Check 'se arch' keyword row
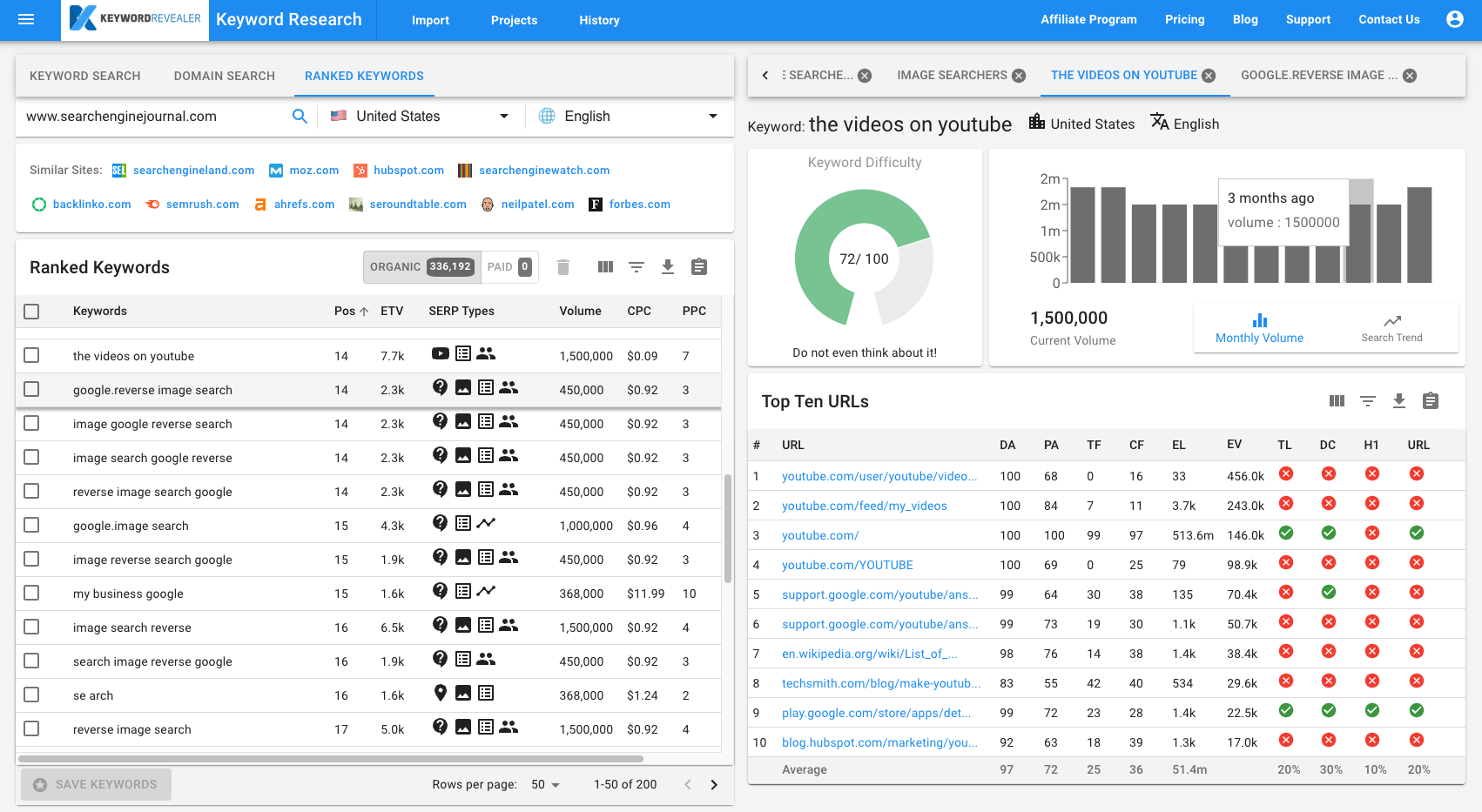1482x812 pixels. pyautogui.click(x=31, y=695)
